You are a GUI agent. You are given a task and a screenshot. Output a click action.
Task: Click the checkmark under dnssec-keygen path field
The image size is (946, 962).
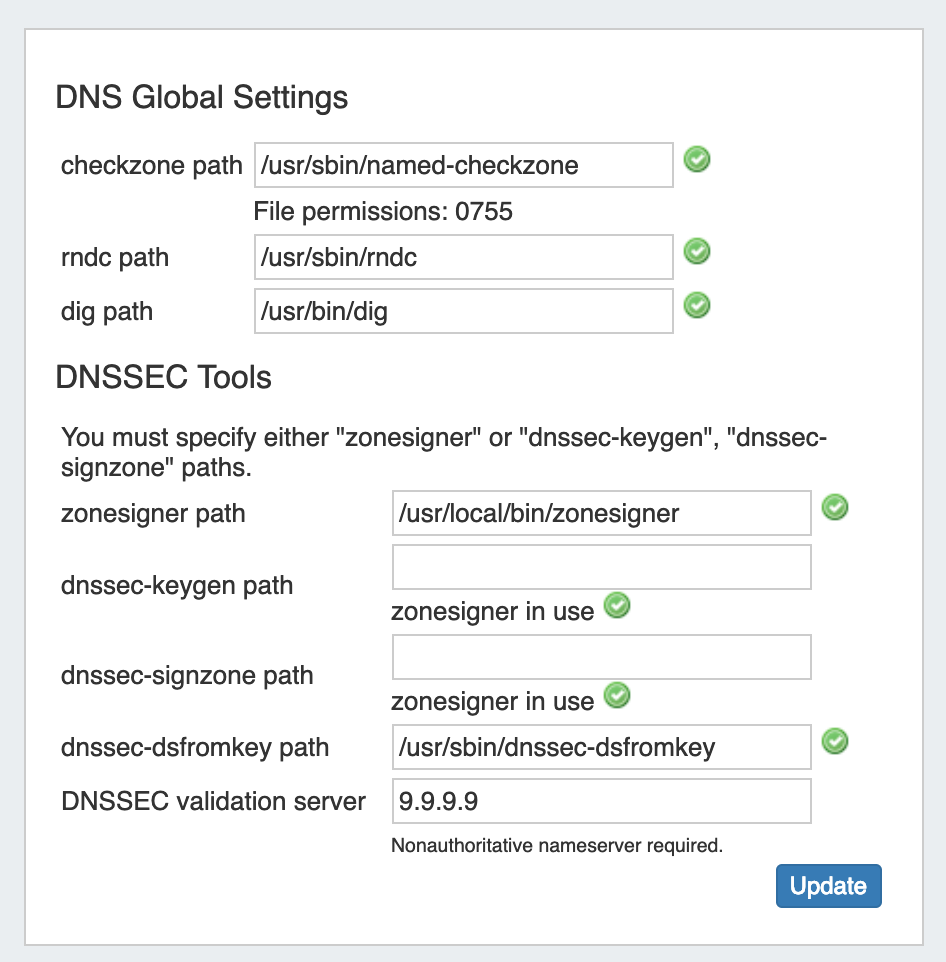tap(618, 605)
